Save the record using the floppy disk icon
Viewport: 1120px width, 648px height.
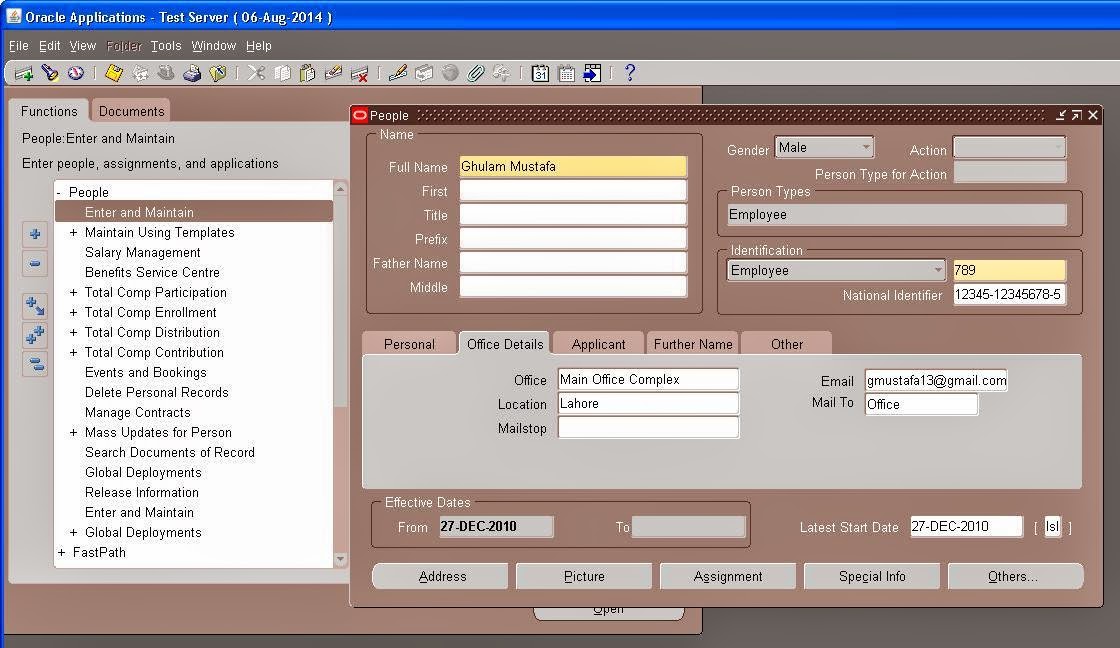click(112, 72)
